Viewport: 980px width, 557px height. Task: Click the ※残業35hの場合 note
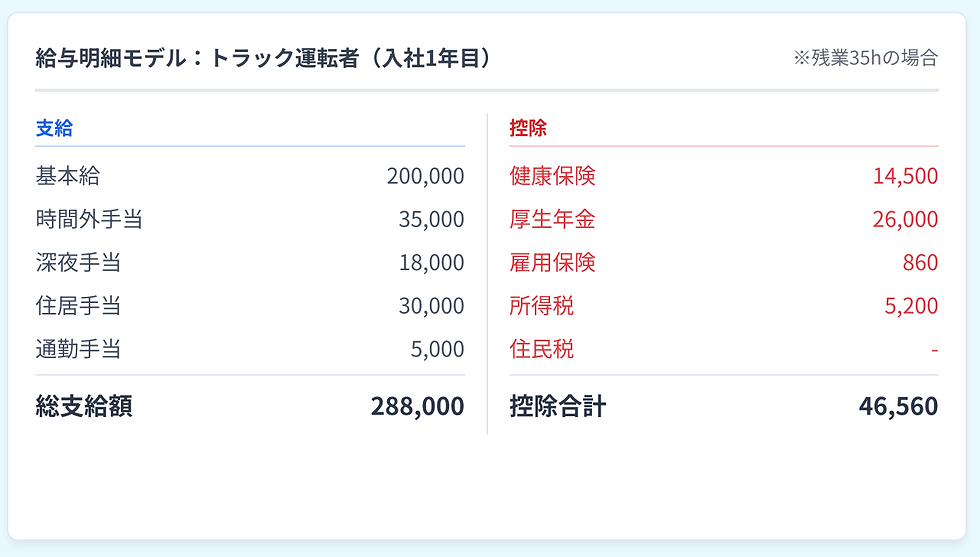[x=865, y=58]
